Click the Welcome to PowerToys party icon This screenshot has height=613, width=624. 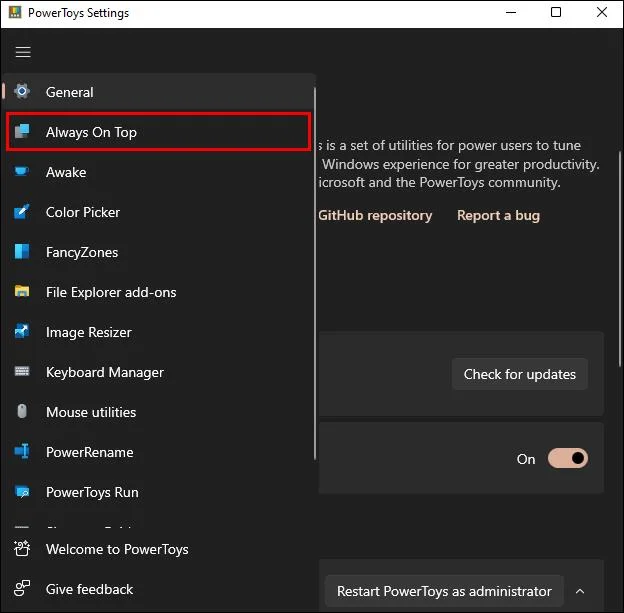pos(22,549)
